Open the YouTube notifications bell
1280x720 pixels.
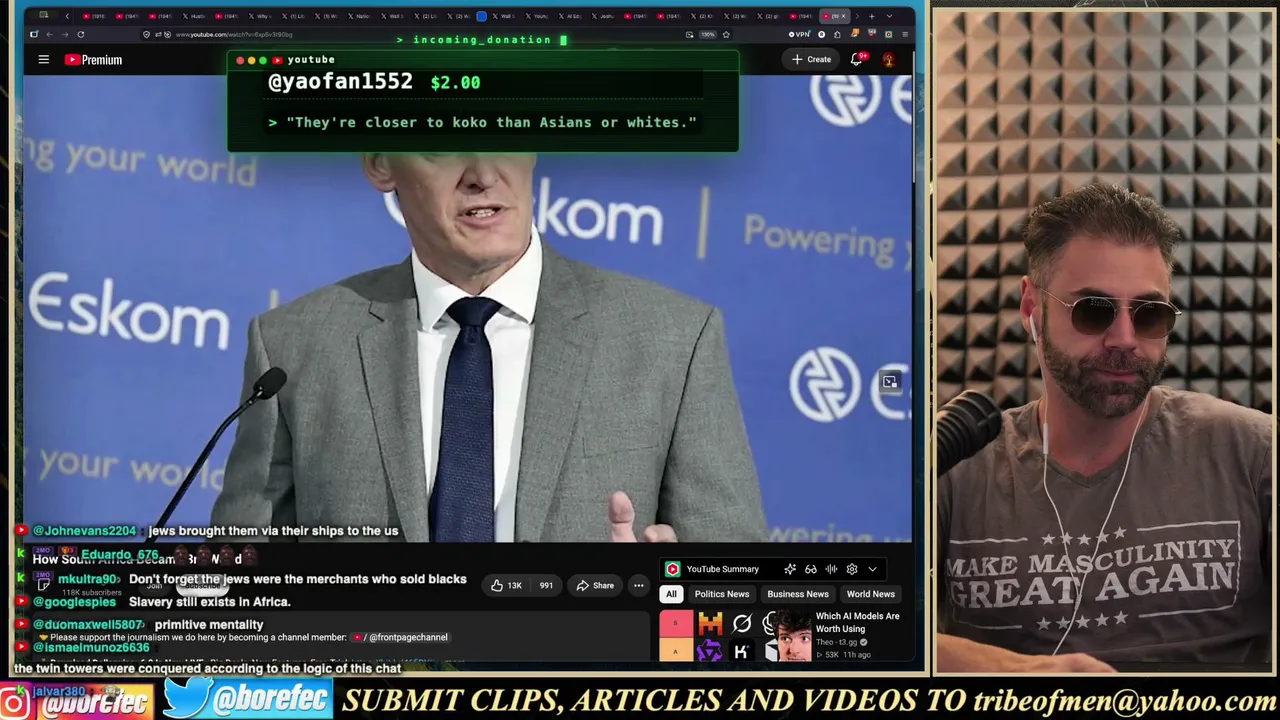click(857, 60)
